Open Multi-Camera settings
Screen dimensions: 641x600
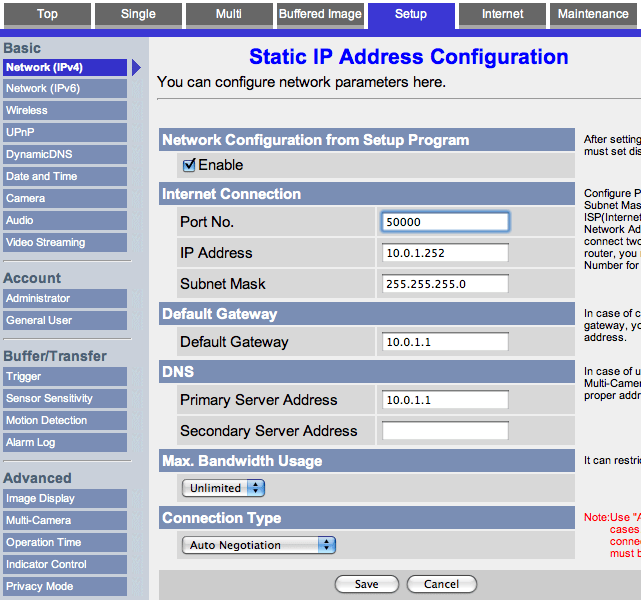click(65, 521)
